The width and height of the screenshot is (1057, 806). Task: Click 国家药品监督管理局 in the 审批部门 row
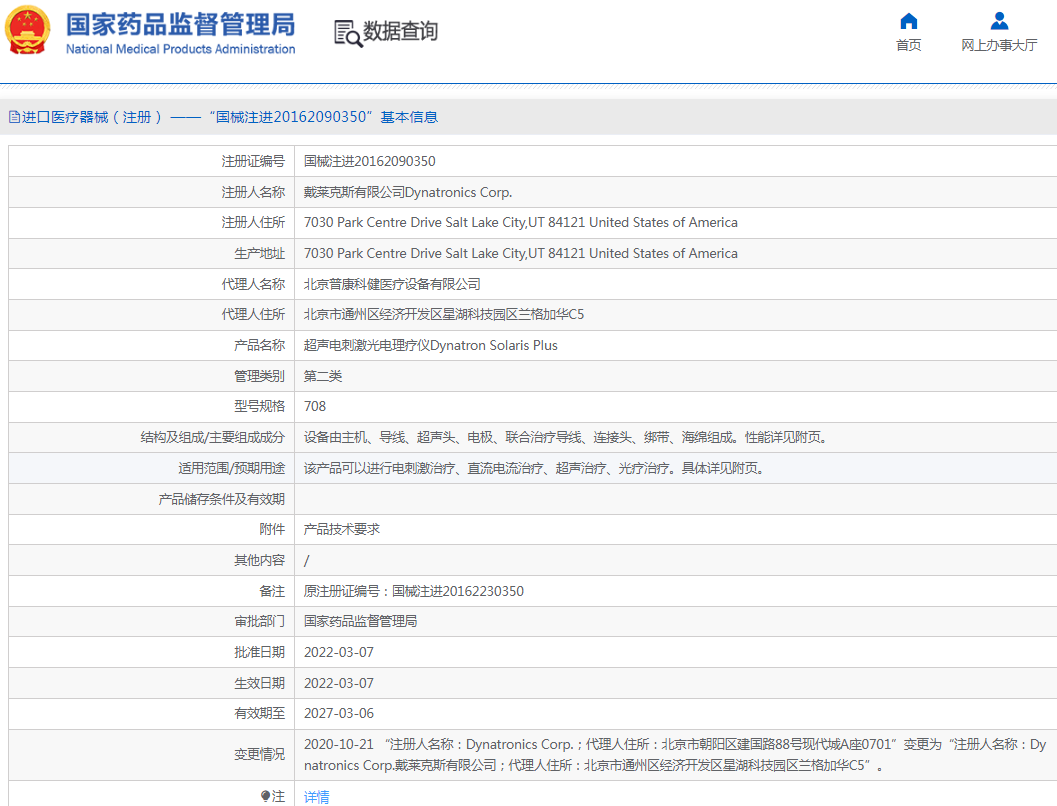click(361, 621)
